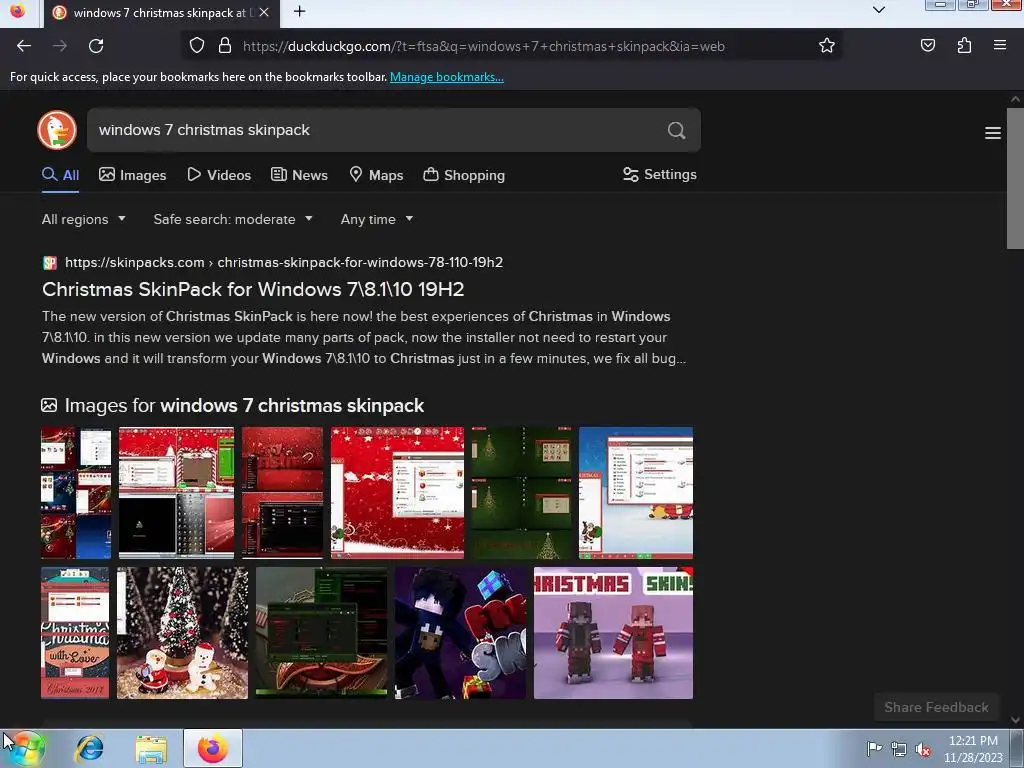Open the collage thumbnail first in top row
This screenshot has height=768, width=1024.
pyautogui.click(x=76, y=493)
